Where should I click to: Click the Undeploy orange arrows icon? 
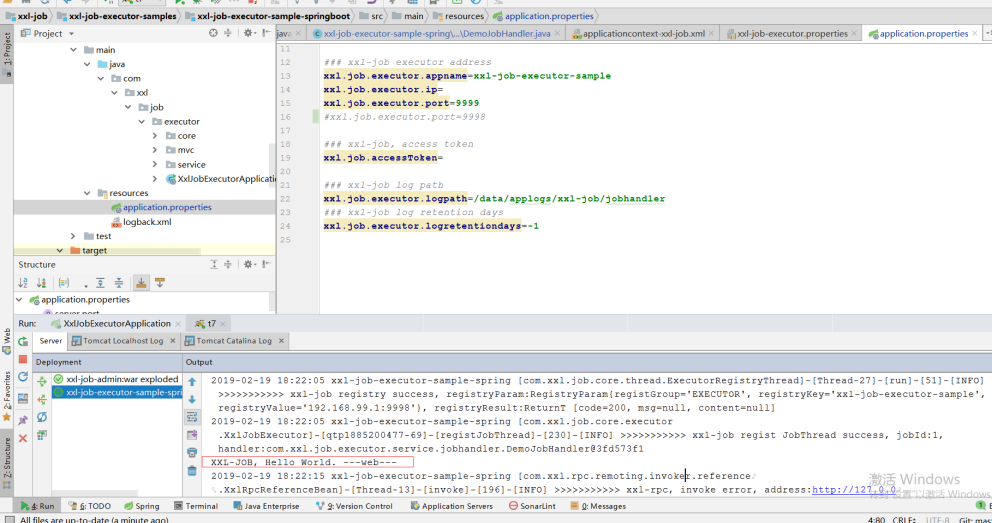42,399
